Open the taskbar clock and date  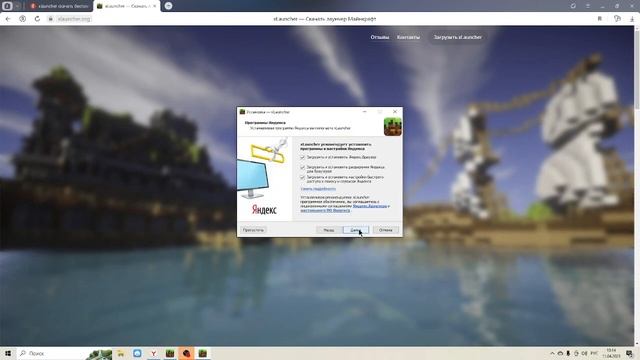[x=611, y=353]
